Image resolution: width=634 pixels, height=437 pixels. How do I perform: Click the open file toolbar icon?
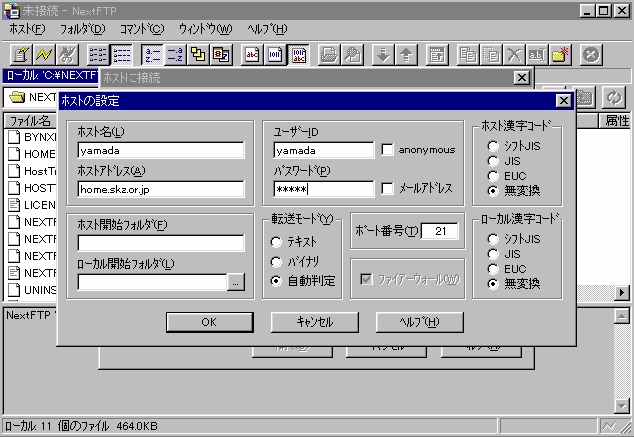click(x=329, y=54)
